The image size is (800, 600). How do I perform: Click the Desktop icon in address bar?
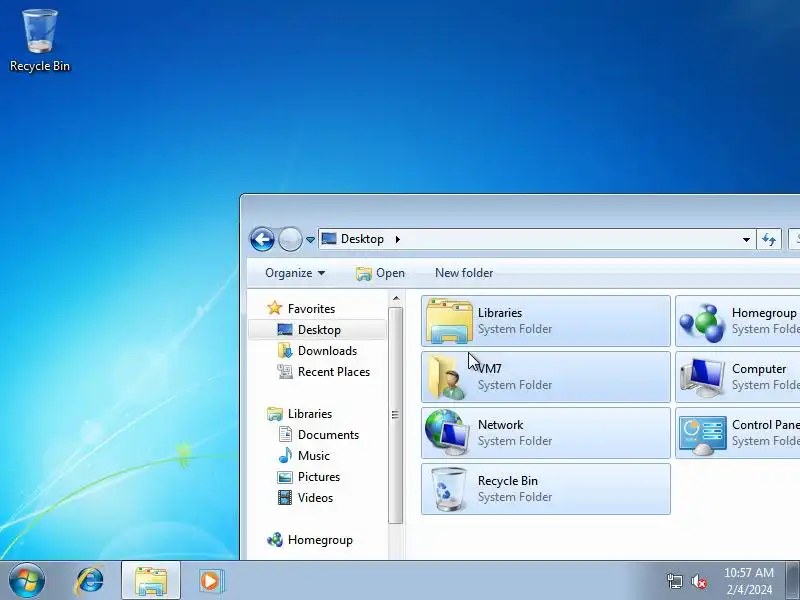(x=329, y=239)
